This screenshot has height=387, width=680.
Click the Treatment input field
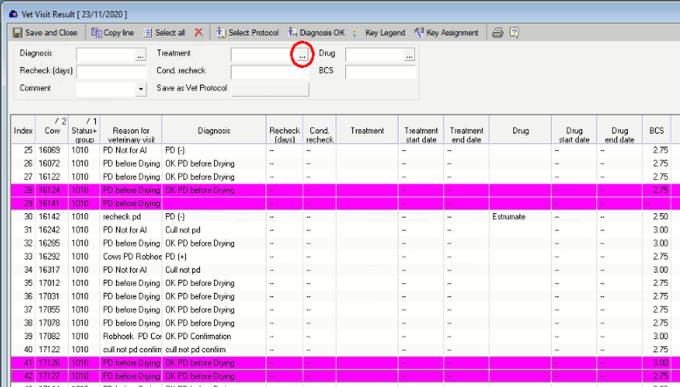[x=263, y=55]
